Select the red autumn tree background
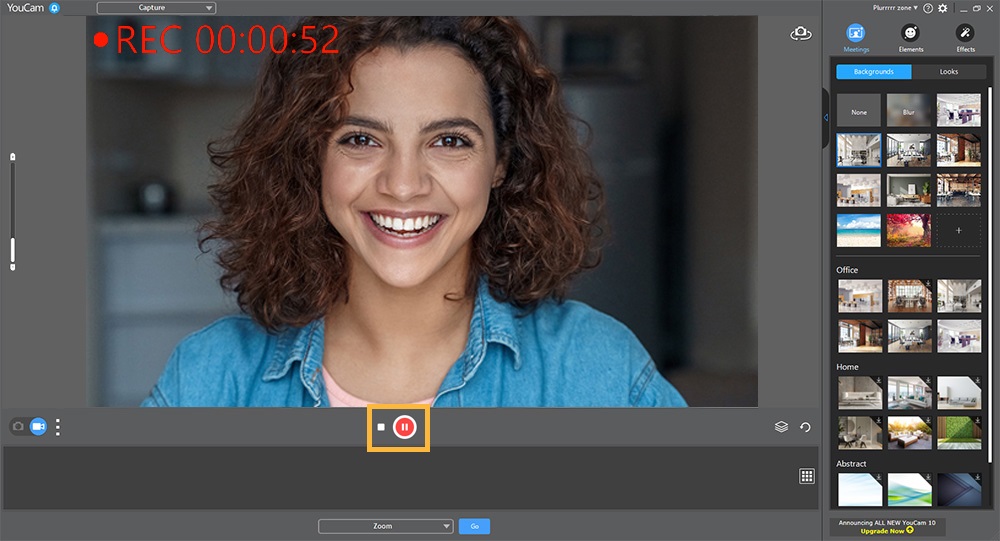Image resolution: width=1000 pixels, height=541 pixels. tap(909, 230)
